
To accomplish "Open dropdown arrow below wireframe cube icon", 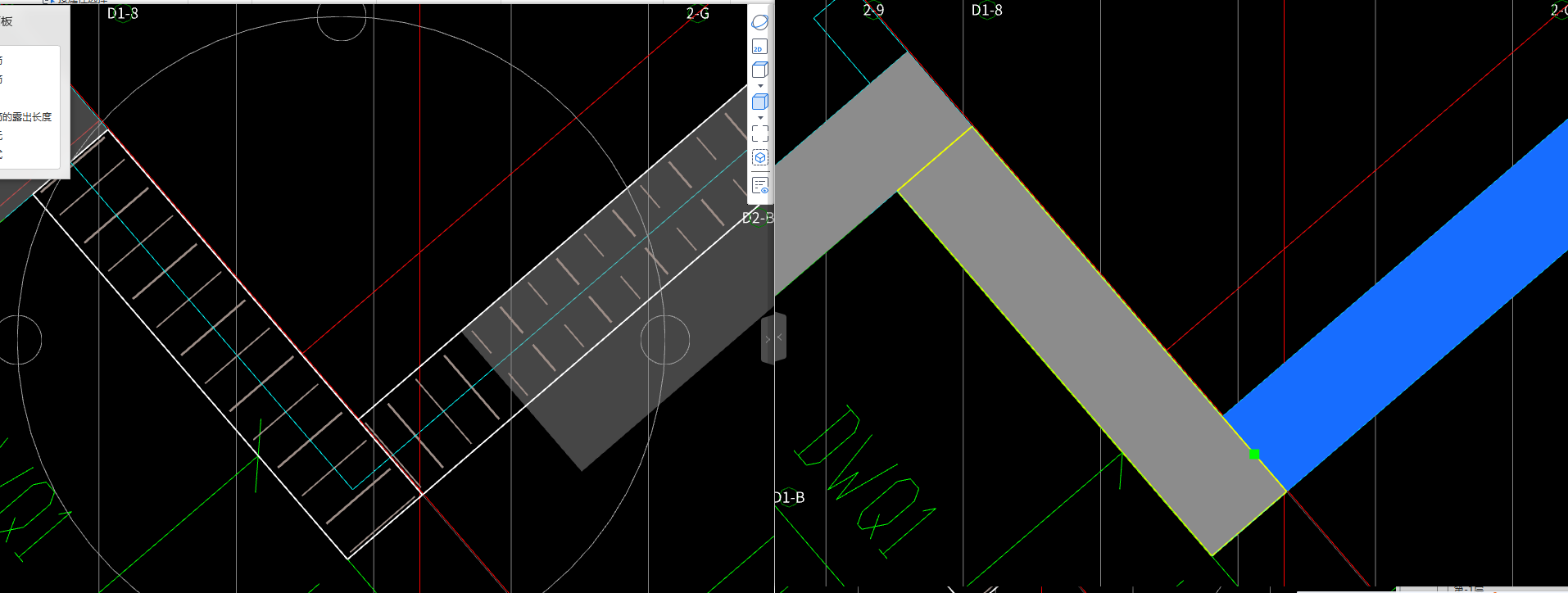I will [x=760, y=86].
